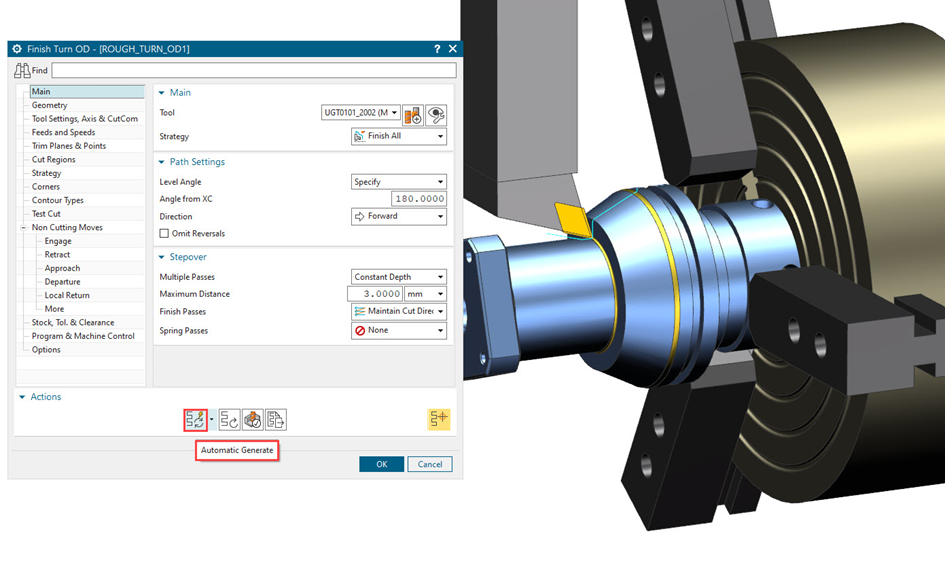945x584 pixels.
Task: Select Feeds and Speeds in the tree
Action: tap(63, 132)
